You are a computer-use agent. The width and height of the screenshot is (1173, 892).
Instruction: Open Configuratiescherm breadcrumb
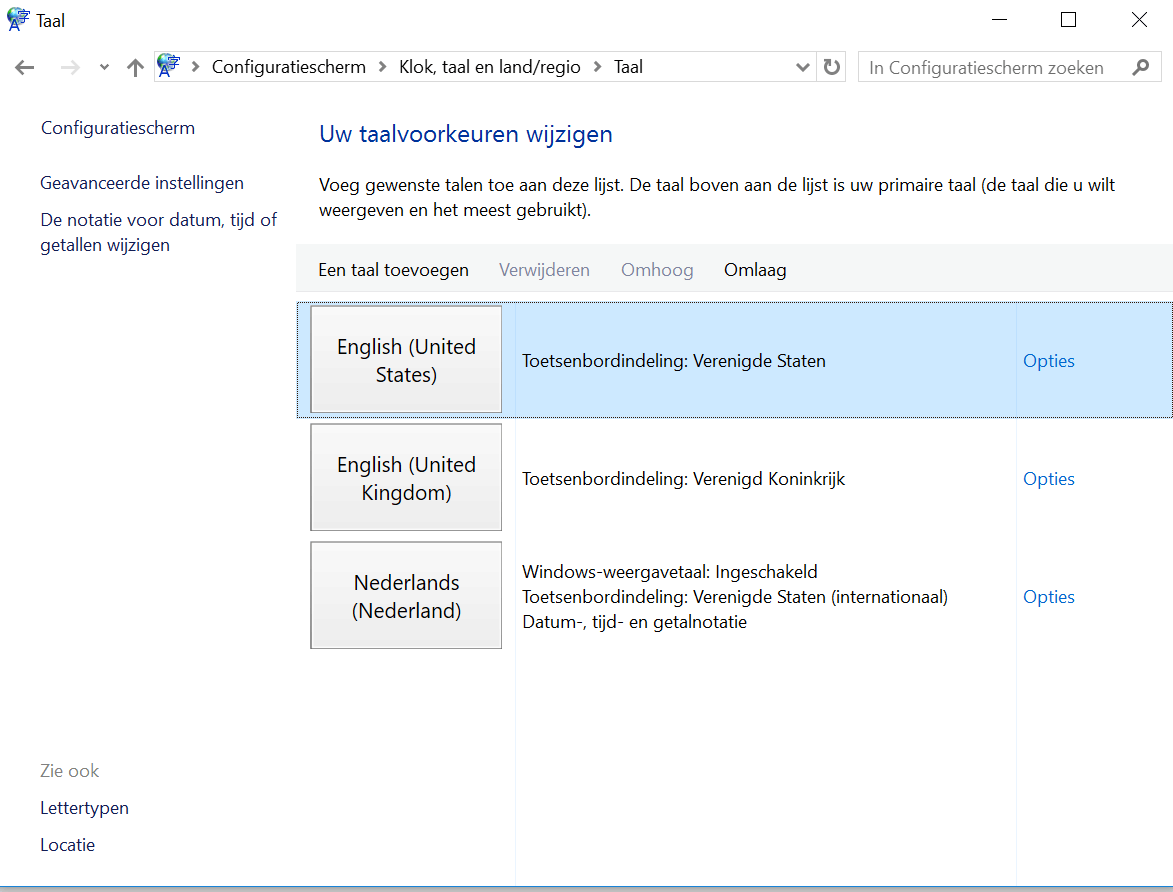click(x=289, y=67)
